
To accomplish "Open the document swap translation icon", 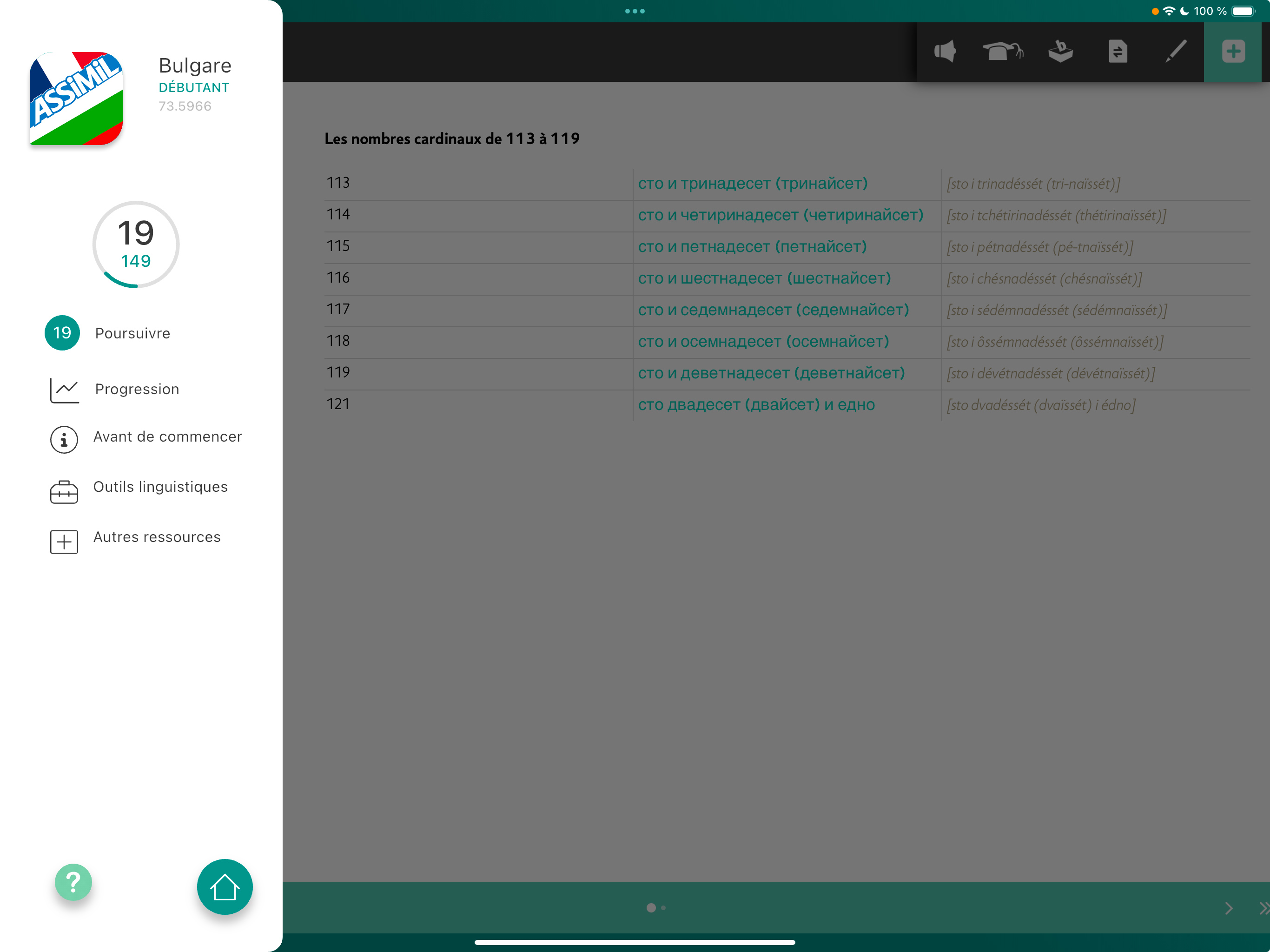I will (1118, 52).
